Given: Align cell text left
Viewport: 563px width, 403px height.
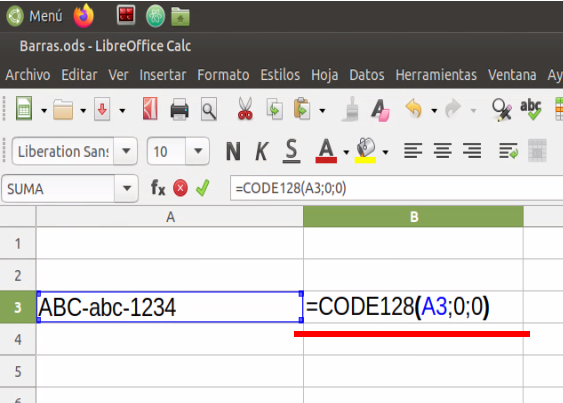Looking at the screenshot, I should [413, 151].
